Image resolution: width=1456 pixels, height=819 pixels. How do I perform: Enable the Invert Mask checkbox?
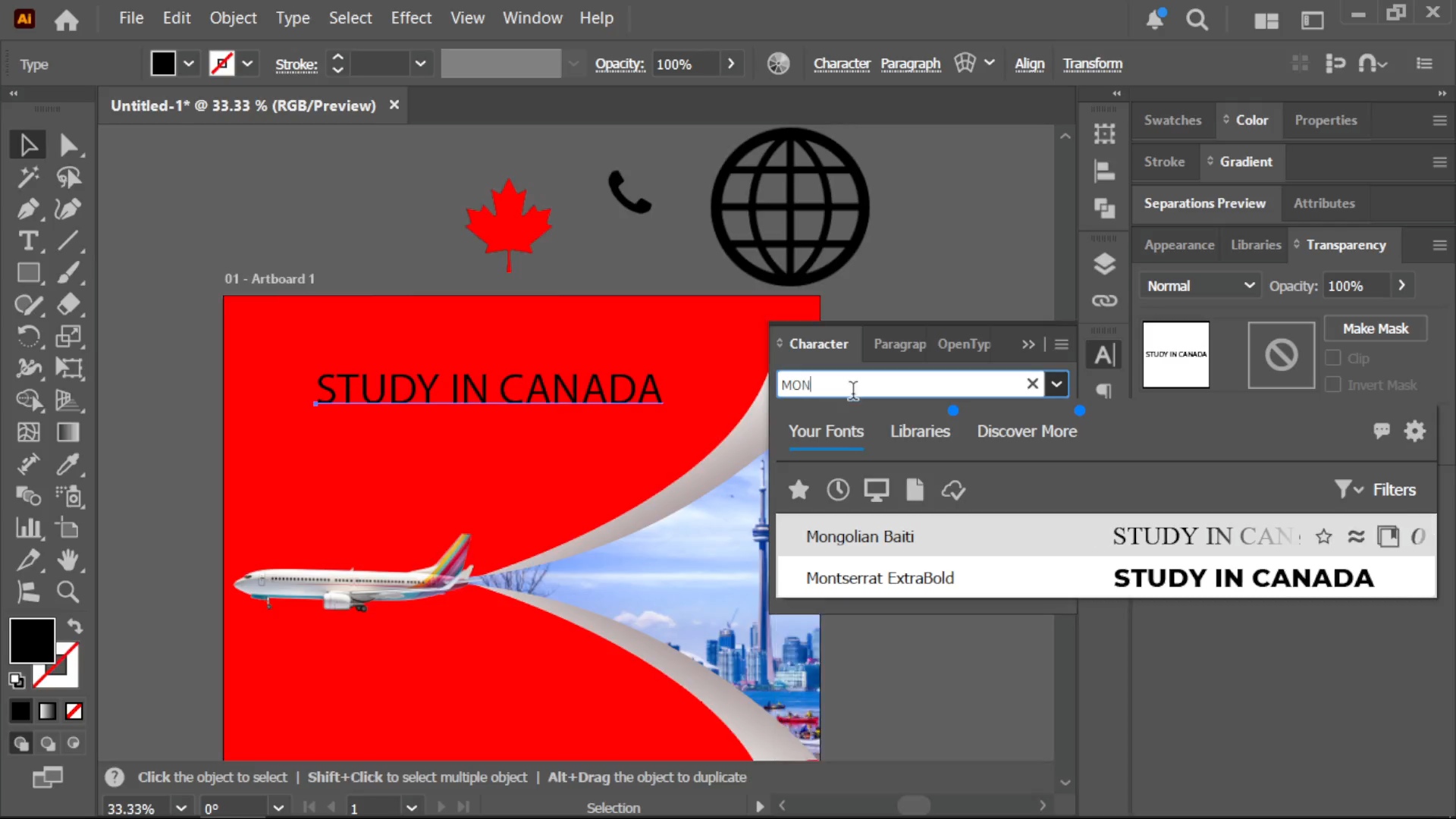click(x=1332, y=384)
